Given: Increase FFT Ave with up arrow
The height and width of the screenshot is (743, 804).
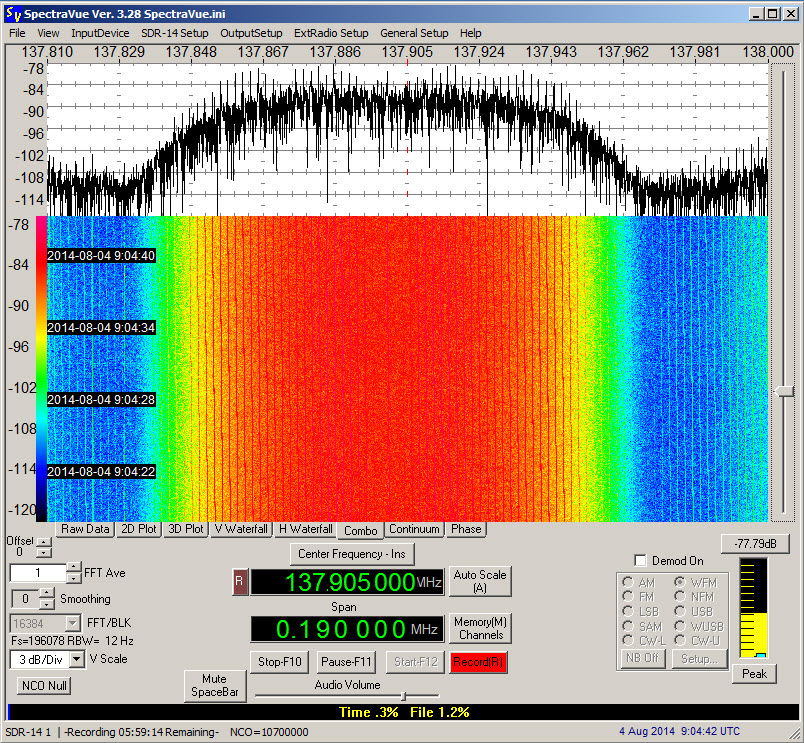Looking at the screenshot, I should click(x=73, y=568).
